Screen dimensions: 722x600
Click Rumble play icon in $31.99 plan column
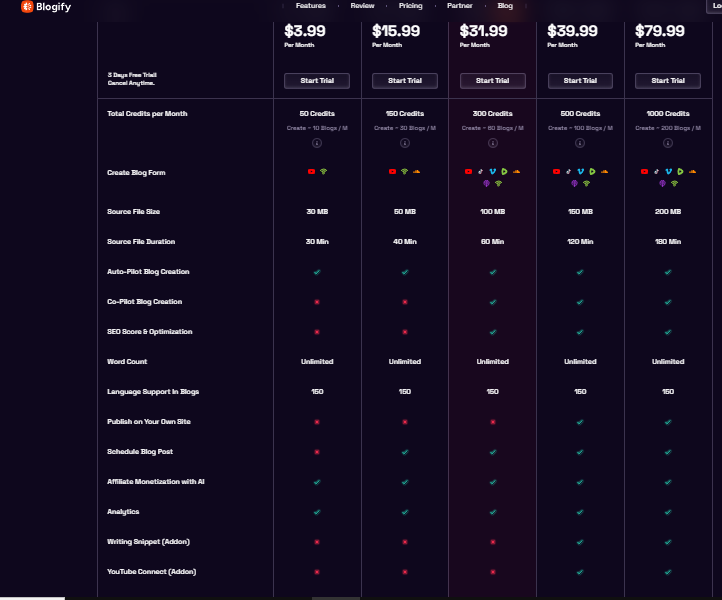[504, 171]
